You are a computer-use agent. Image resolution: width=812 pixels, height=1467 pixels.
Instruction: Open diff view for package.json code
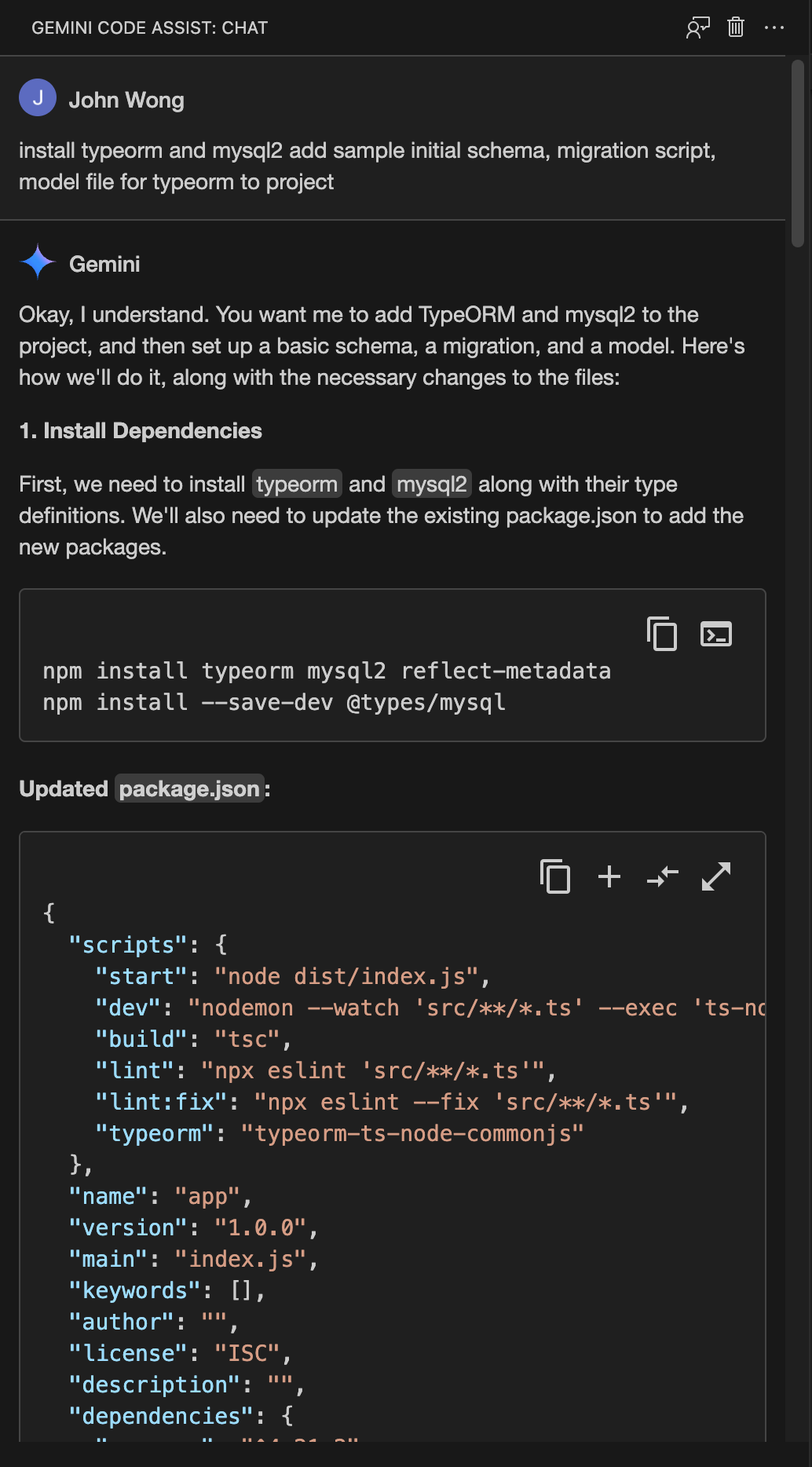point(663,876)
